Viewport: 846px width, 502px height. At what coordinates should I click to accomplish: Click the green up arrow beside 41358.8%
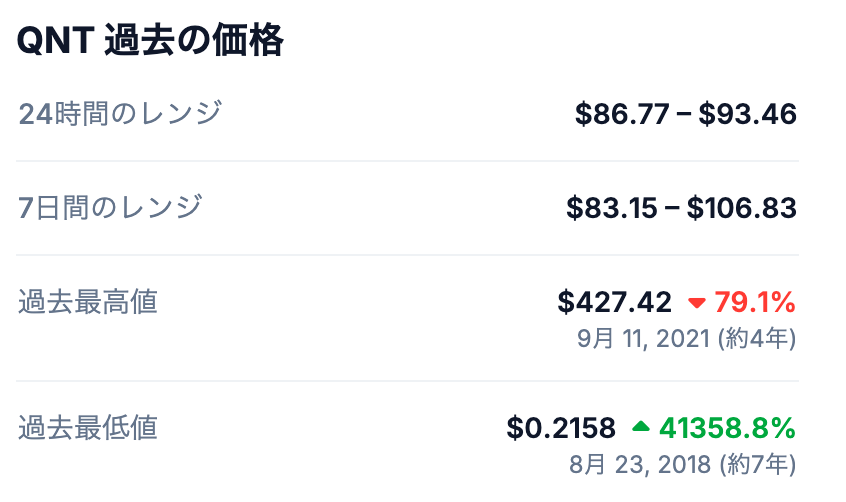(x=641, y=428)
